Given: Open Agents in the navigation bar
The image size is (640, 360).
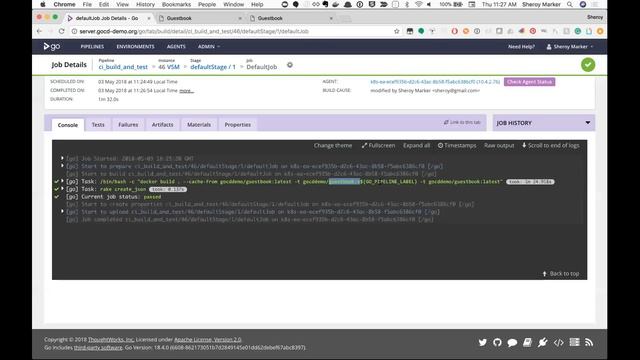Looking at the screenshot, I should click(x=176, y=47).
